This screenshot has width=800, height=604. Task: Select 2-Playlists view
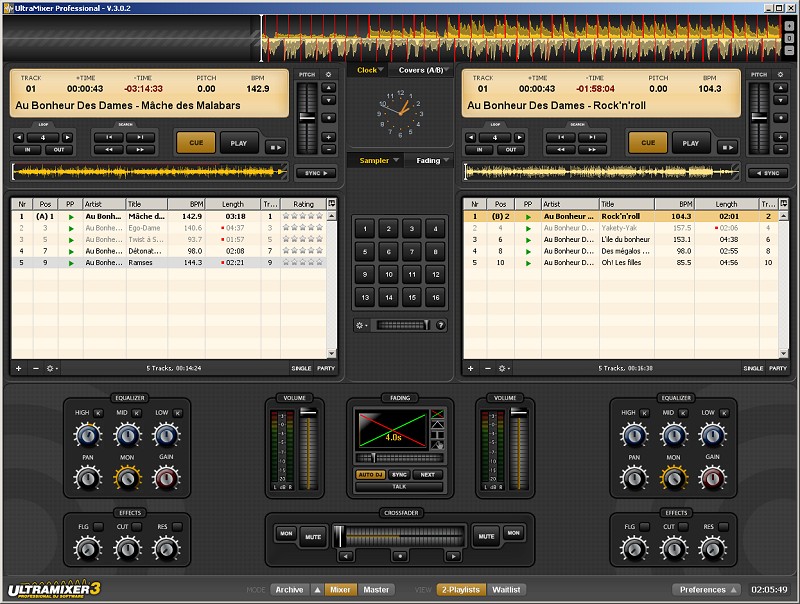point(461,589)
